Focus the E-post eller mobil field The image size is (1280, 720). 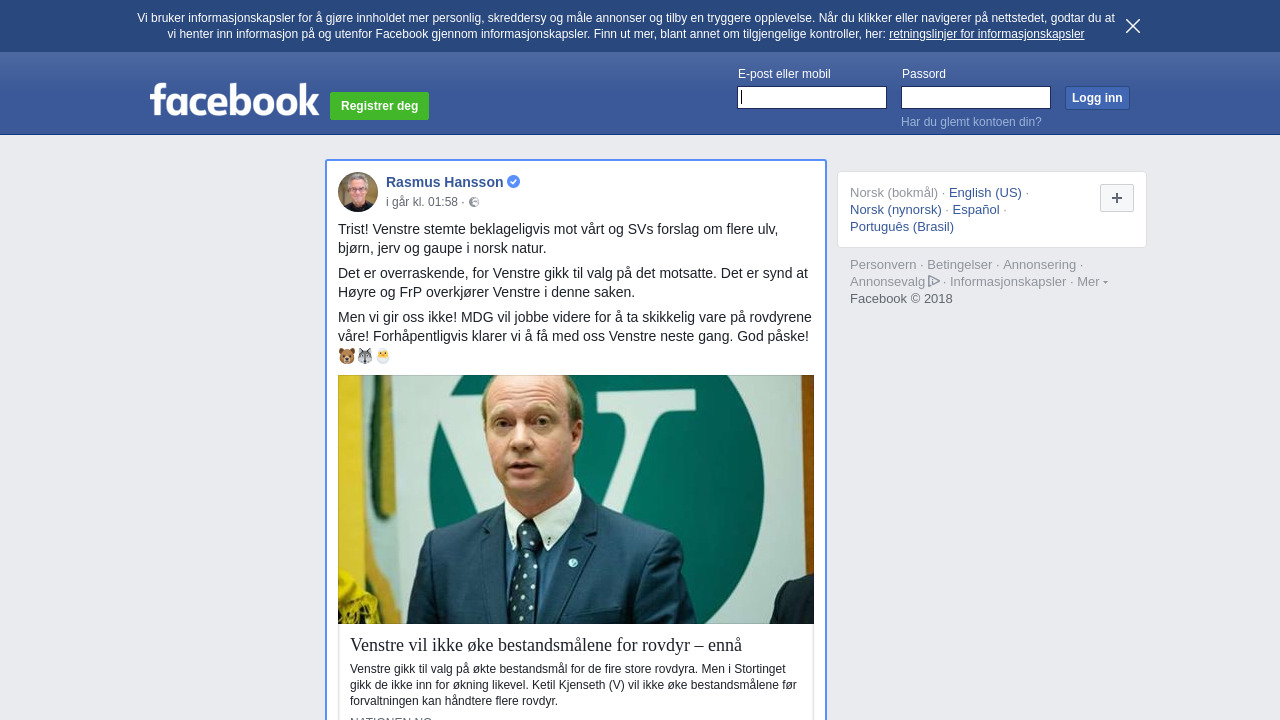click(x=812, y=98)
